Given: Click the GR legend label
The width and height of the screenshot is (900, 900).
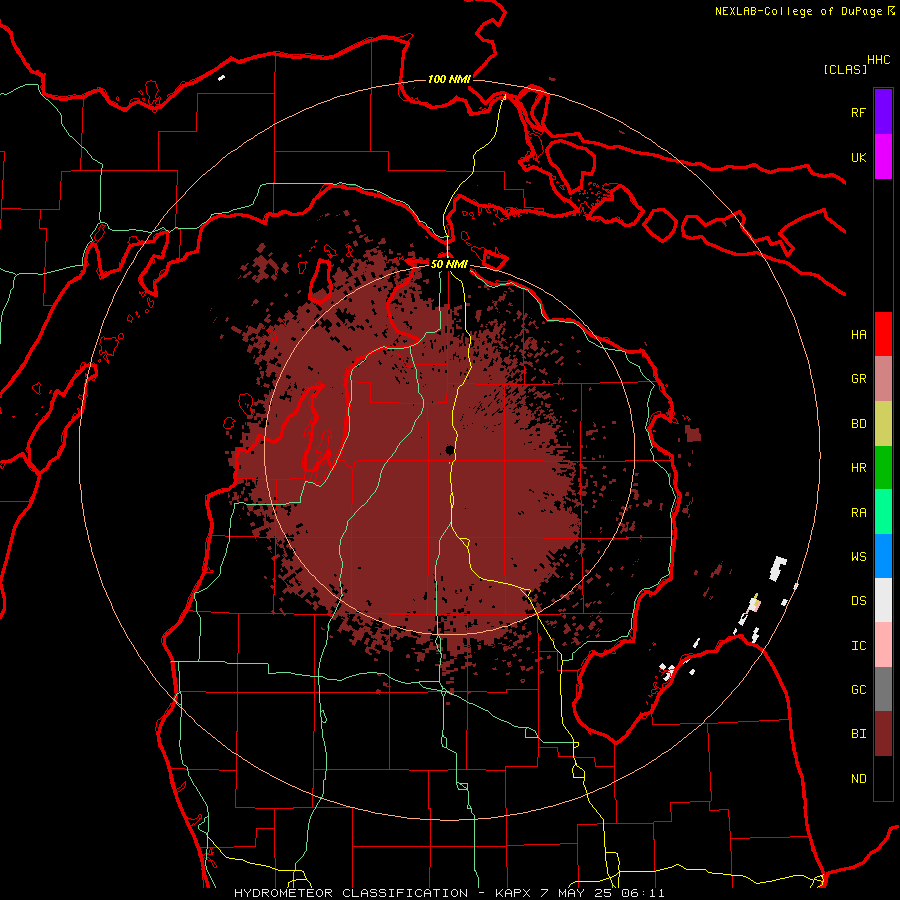Looking at the screenshot, I should 858,379.
